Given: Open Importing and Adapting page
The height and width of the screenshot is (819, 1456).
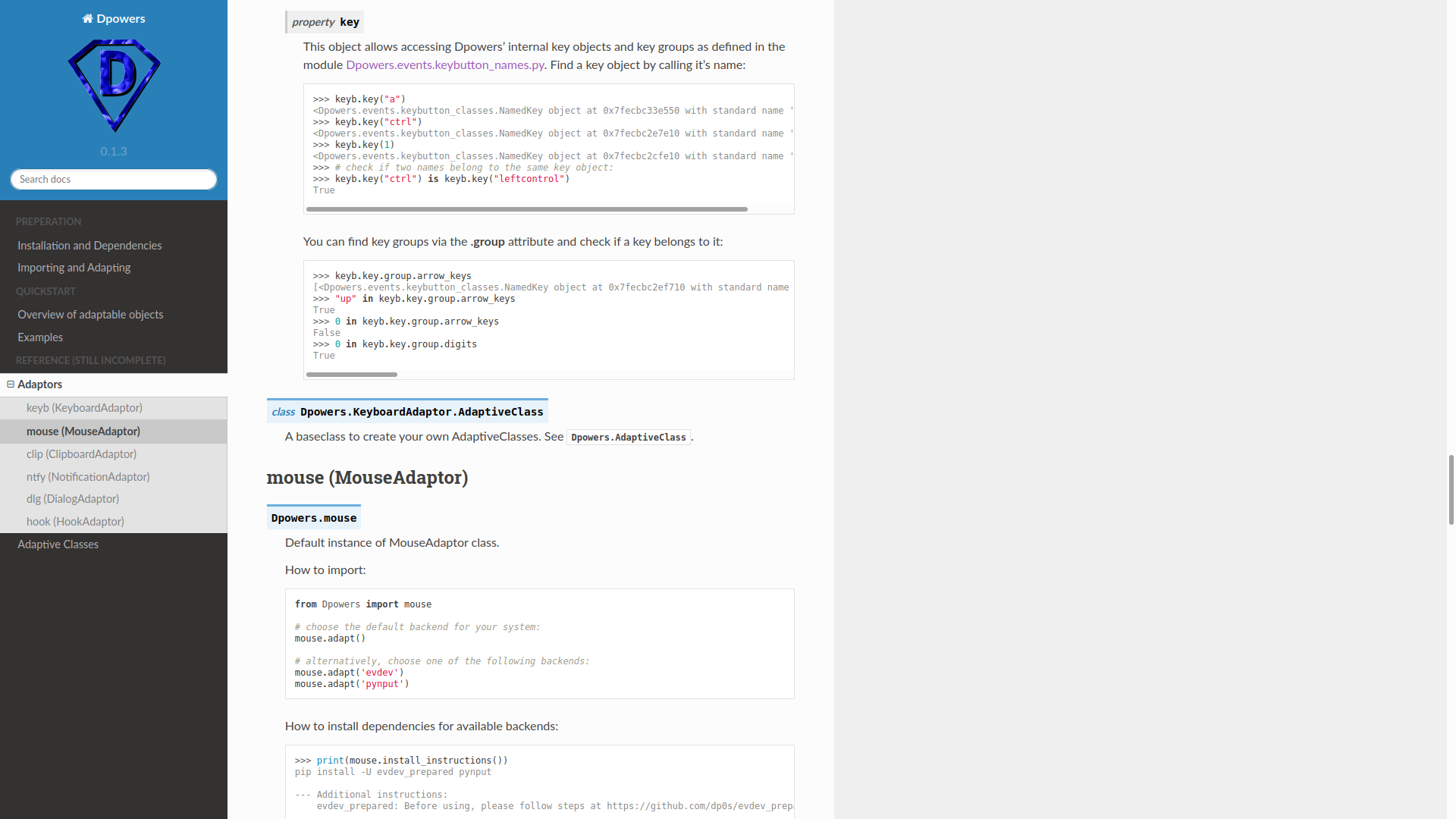Looking at the screenshot, I should 74,268.
